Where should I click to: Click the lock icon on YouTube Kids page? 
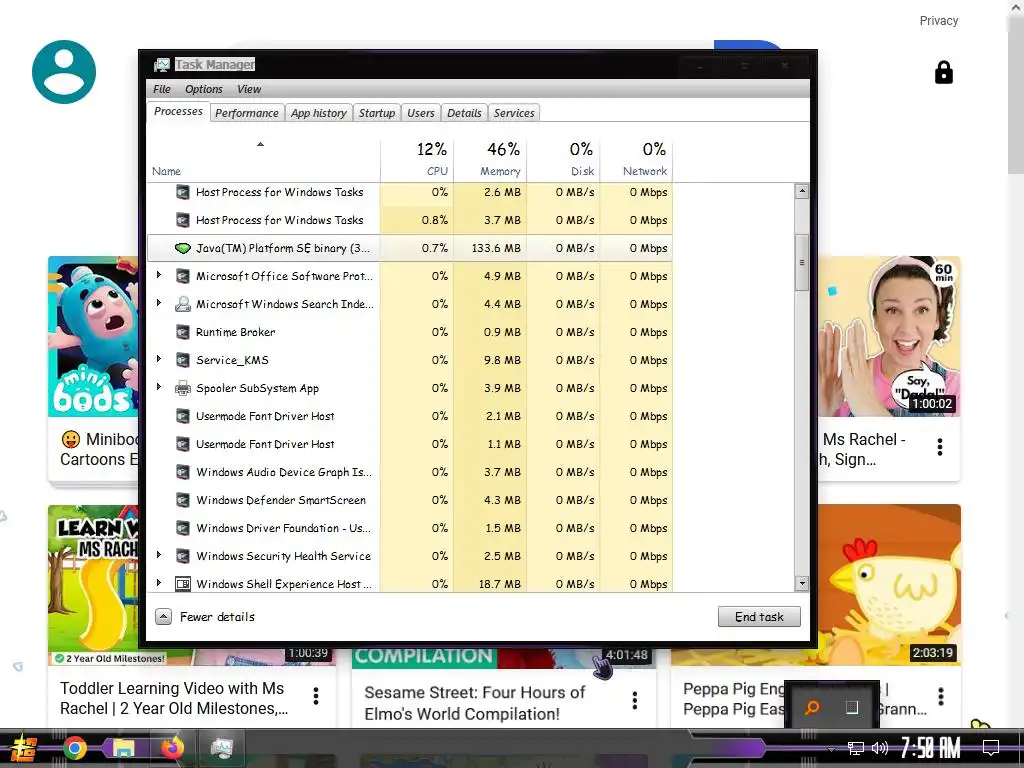pyautogui.click(x=943, y=72)
